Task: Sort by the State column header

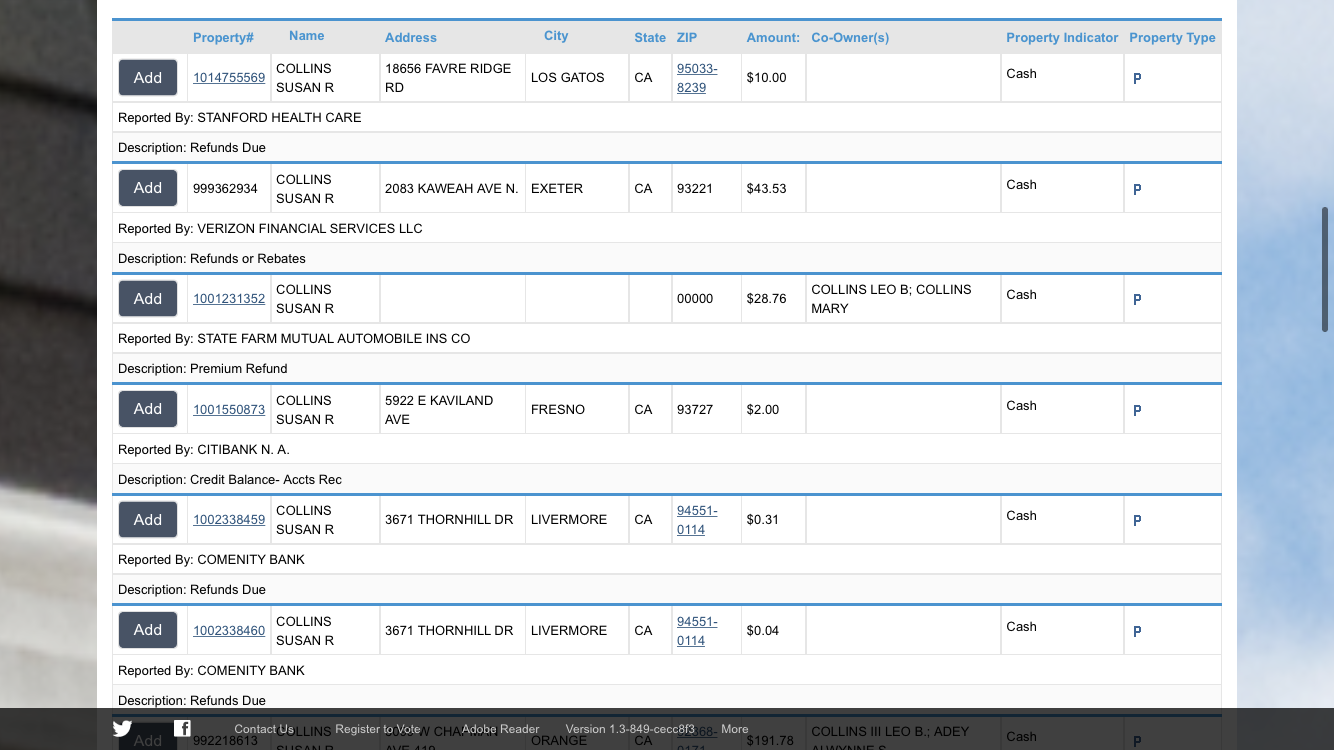Action: point(650,38)
